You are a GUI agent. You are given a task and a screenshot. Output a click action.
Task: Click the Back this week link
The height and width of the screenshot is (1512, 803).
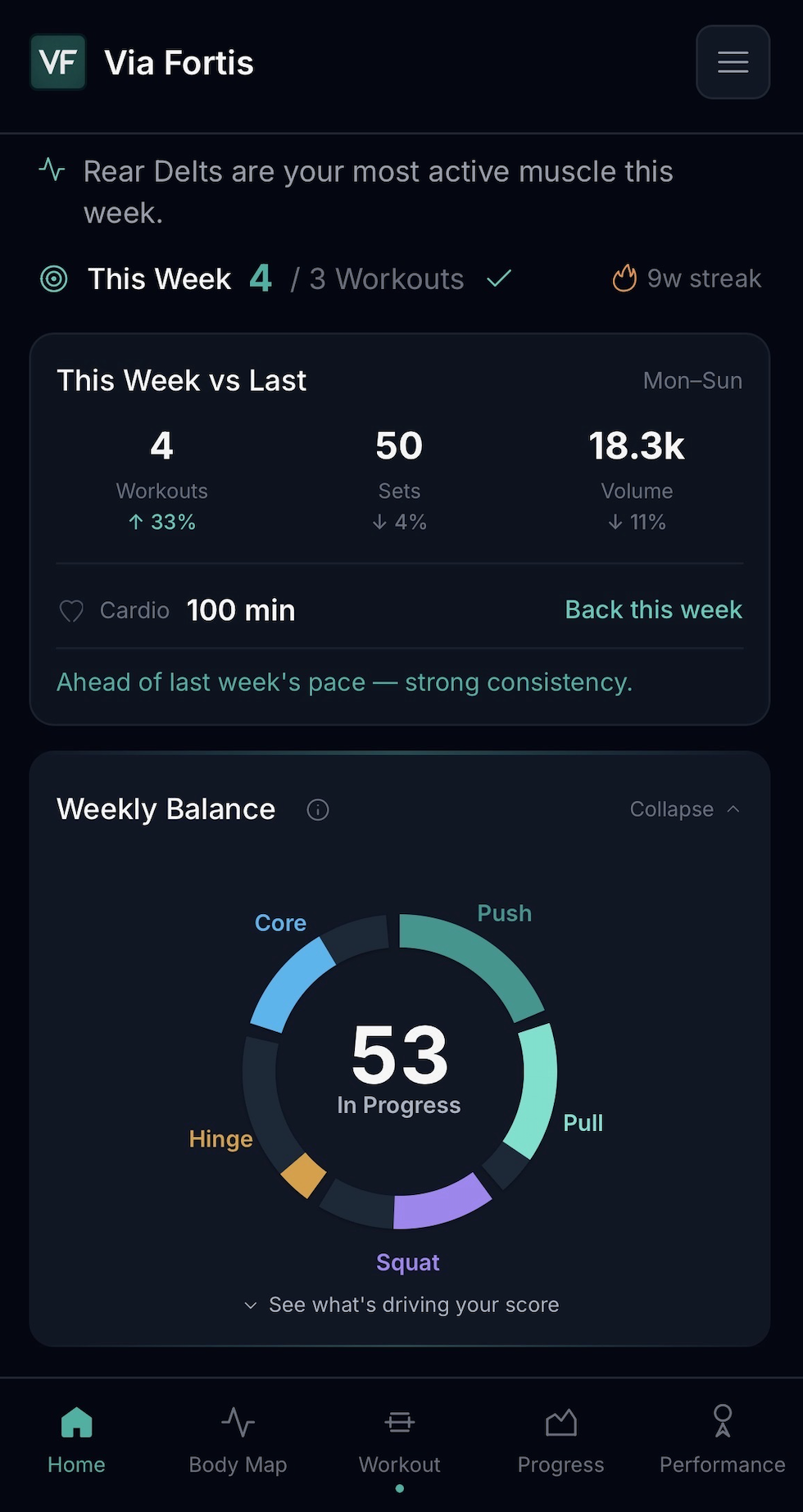(653, 609)
